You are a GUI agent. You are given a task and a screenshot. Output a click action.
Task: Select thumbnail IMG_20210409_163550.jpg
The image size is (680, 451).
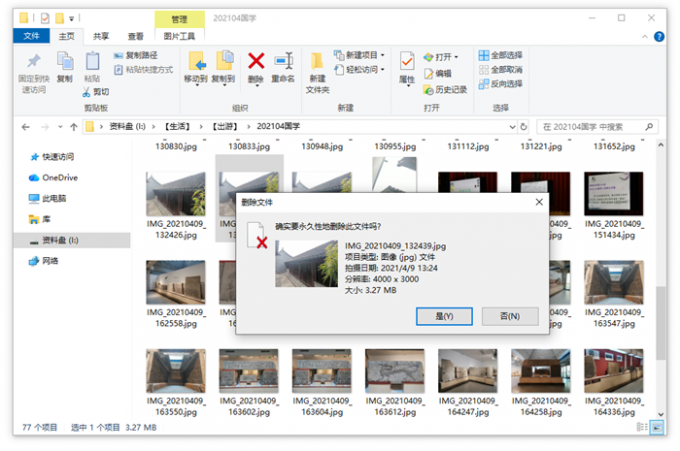pyautogui.click(x=176, y=371)
